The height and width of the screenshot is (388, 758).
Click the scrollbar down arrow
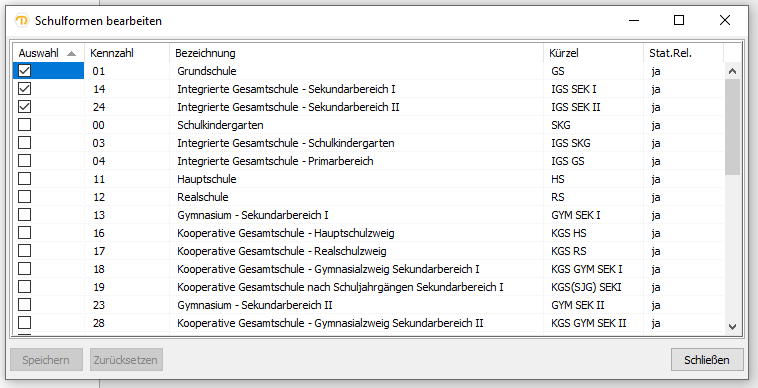[732, 327]
